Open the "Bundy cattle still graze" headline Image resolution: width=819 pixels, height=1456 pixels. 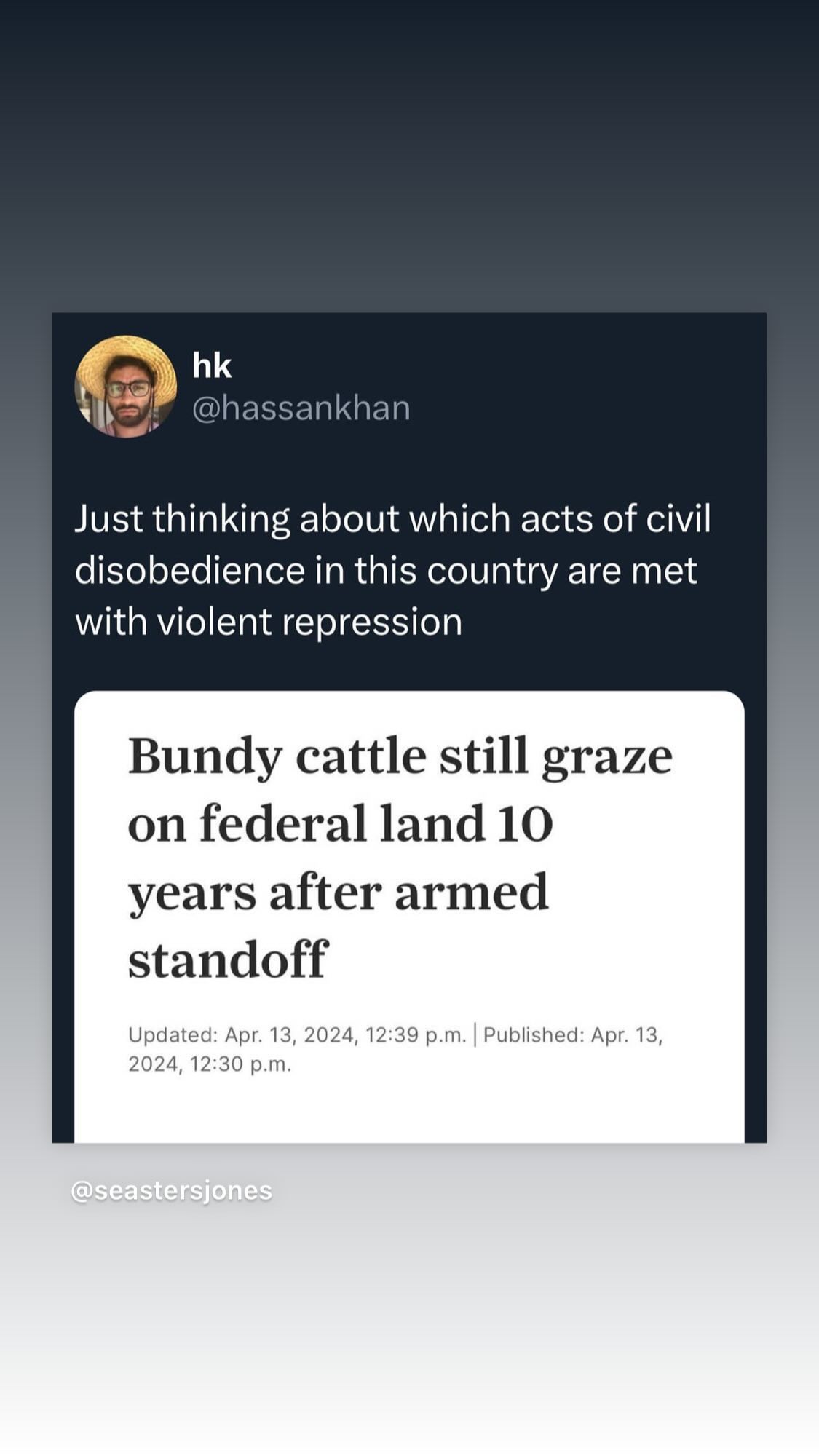400,757
